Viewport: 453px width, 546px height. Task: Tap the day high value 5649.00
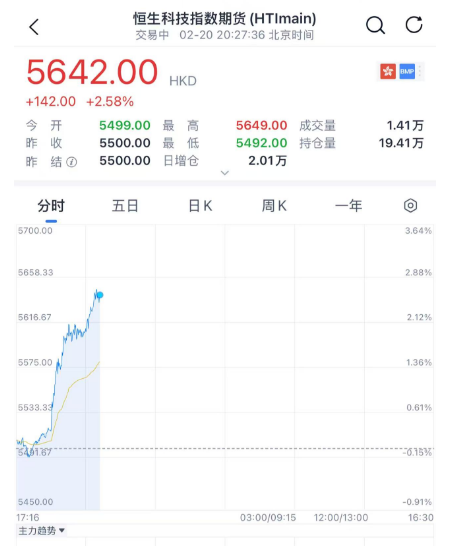(261, 125)
